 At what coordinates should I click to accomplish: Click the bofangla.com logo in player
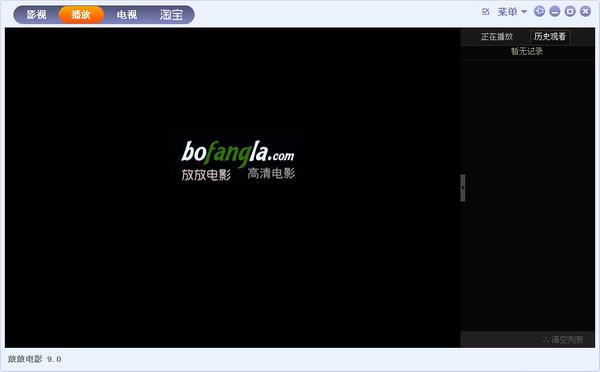coord(238,161)
